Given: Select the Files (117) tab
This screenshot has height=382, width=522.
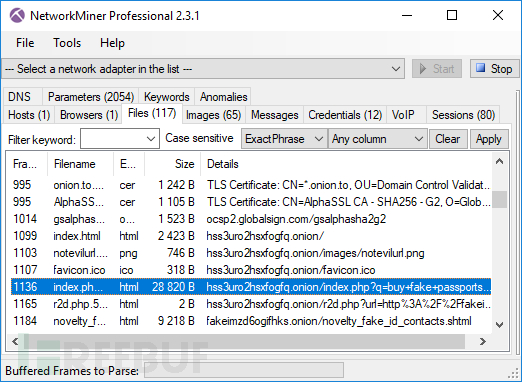Looking at the screenshot, I should pyautogui.click(x=152, y=114).
